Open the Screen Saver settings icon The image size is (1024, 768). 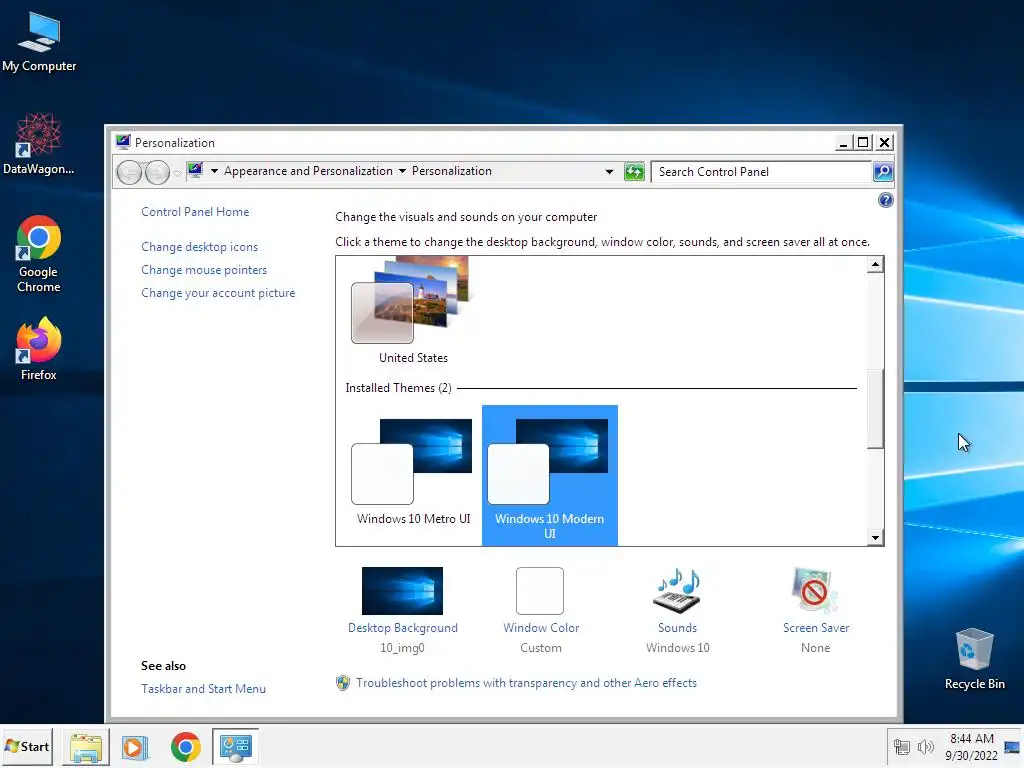click(x=815, y=590)
